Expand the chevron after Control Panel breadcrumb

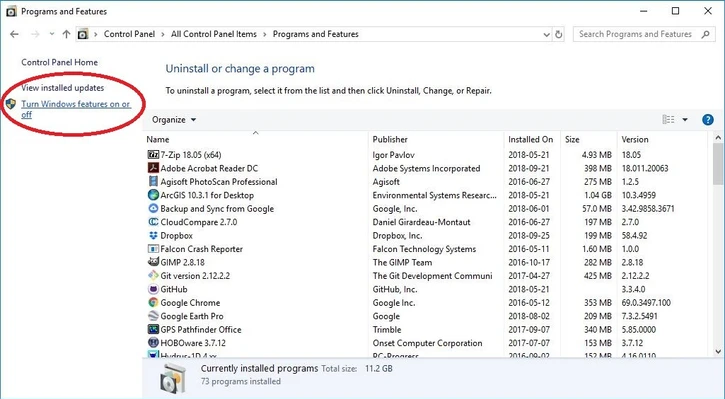(x=163, y=34)
